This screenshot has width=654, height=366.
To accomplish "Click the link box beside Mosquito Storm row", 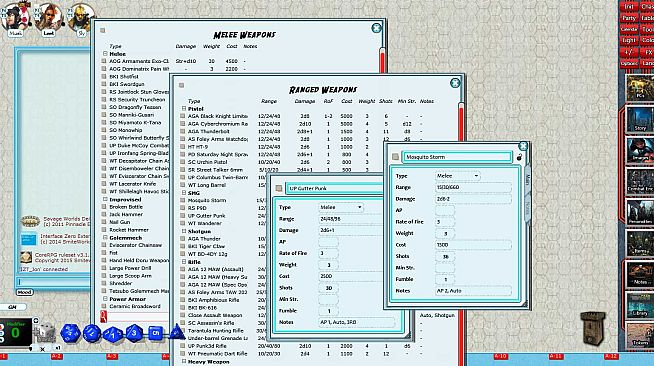I will point(182,201).
